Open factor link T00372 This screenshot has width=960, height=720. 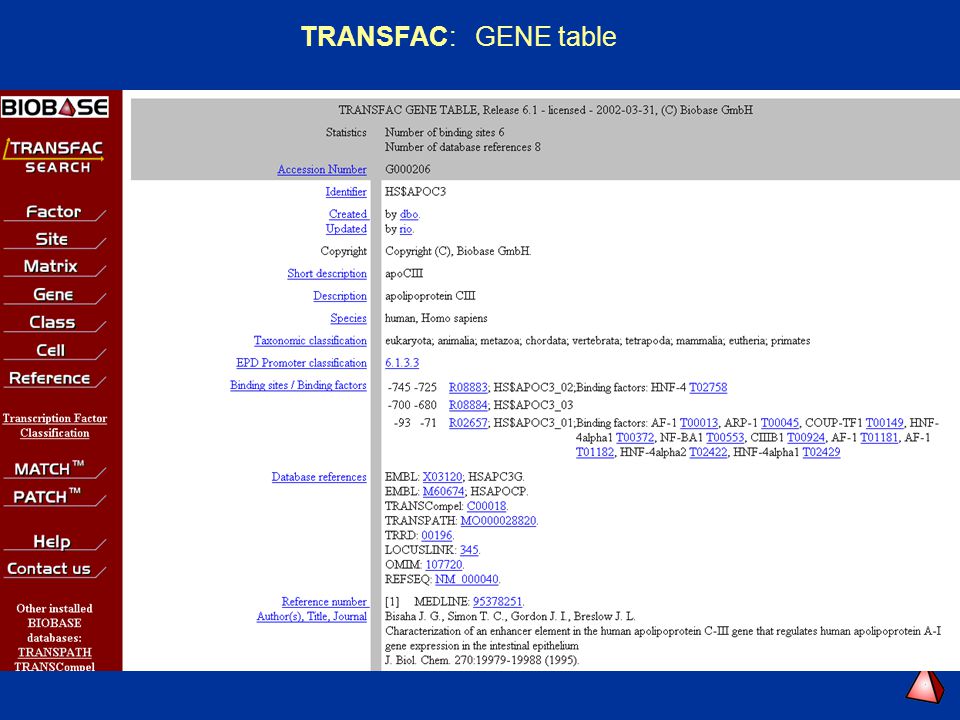tap(635, 438)
